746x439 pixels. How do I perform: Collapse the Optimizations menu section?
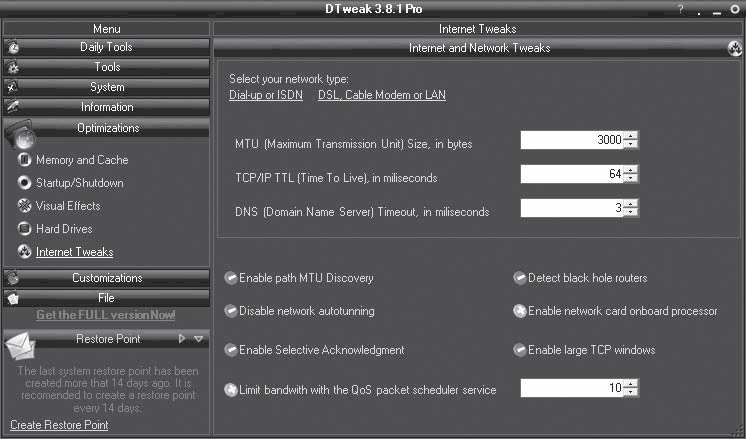108,128
